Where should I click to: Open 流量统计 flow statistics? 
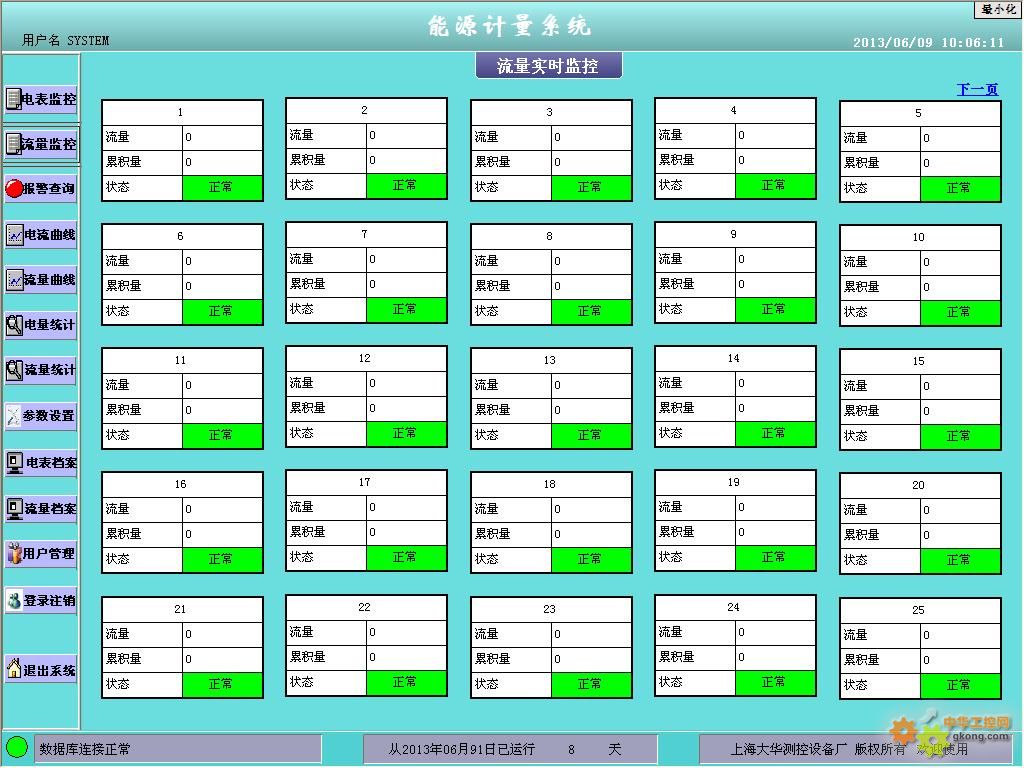(x=41, y=369)
